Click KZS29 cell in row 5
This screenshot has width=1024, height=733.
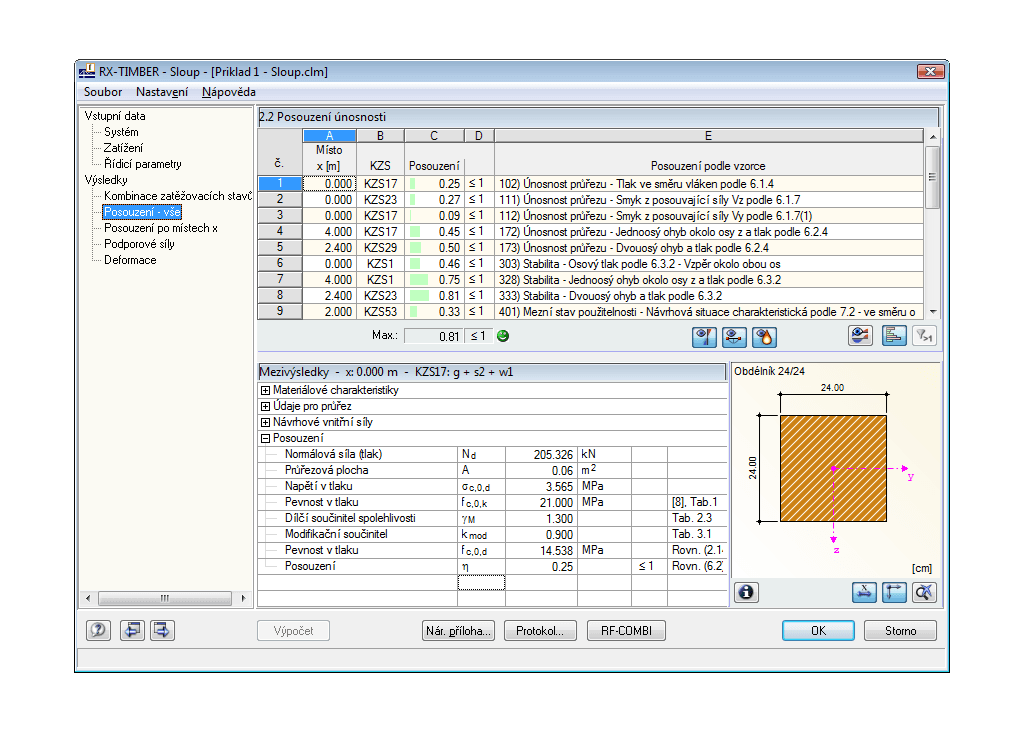tap(380, 248)
